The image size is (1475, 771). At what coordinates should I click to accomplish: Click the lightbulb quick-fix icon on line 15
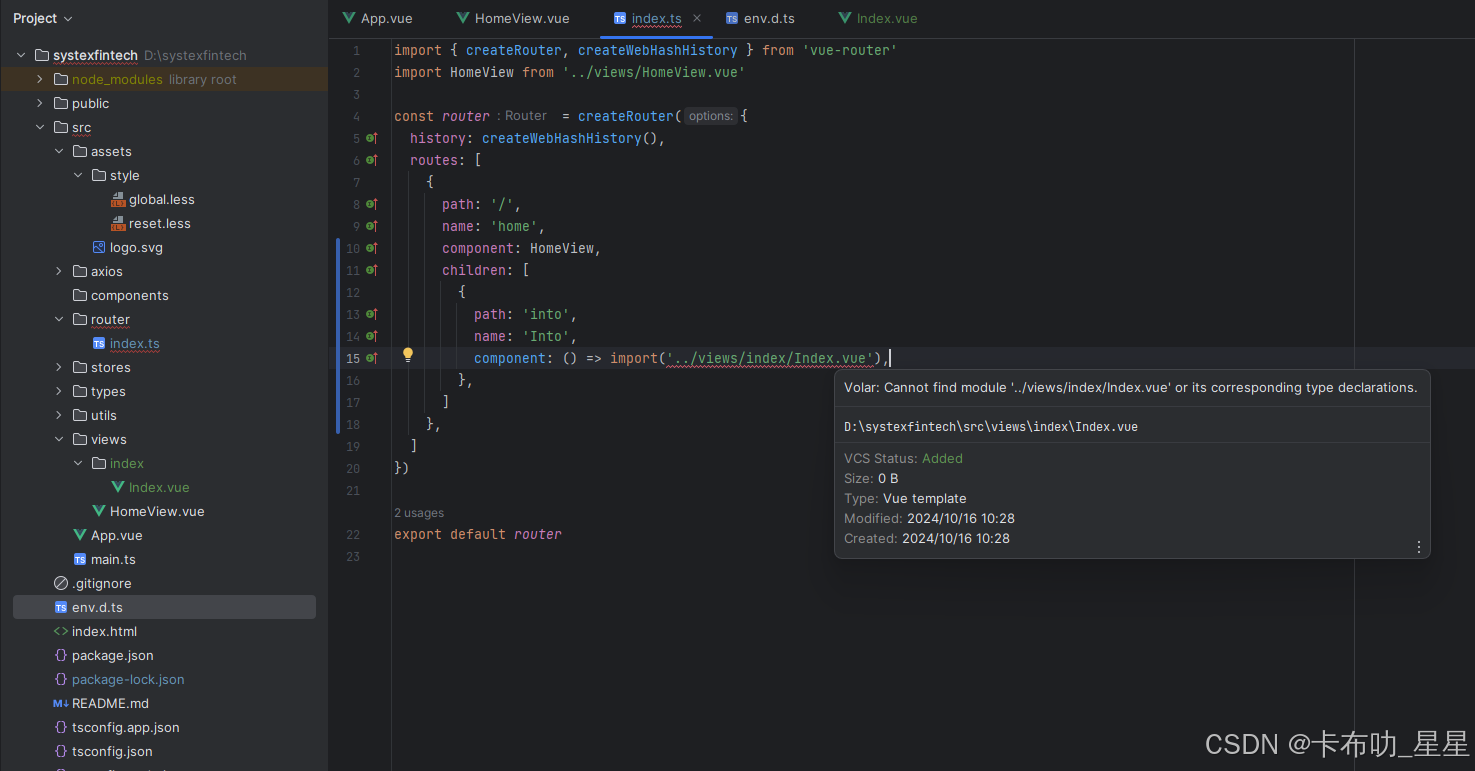[x=407, y=354]
